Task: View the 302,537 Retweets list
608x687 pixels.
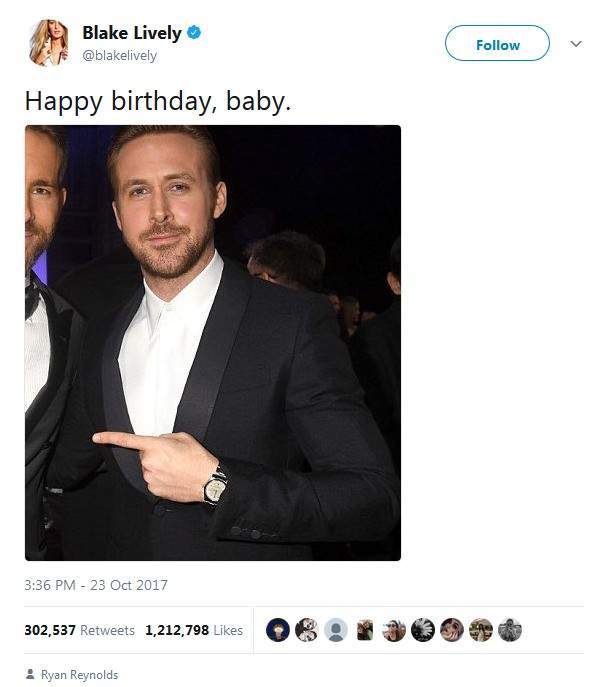Action: 79,630
